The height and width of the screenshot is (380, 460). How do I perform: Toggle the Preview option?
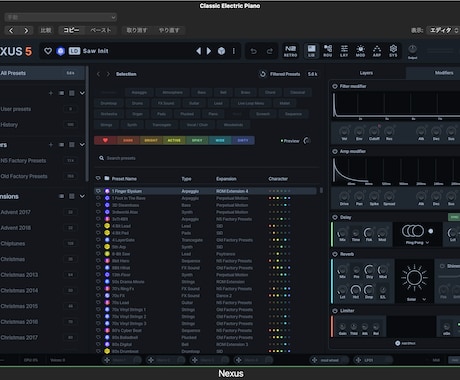coord(290,141)
